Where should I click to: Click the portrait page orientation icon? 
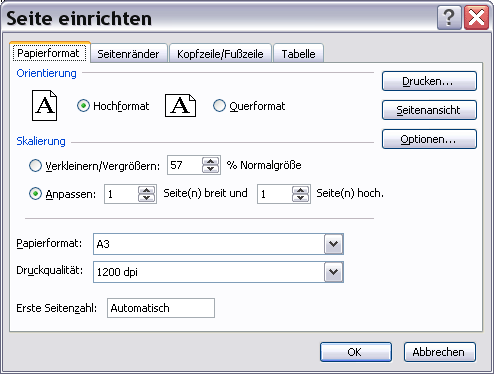(x=44, y=105)
